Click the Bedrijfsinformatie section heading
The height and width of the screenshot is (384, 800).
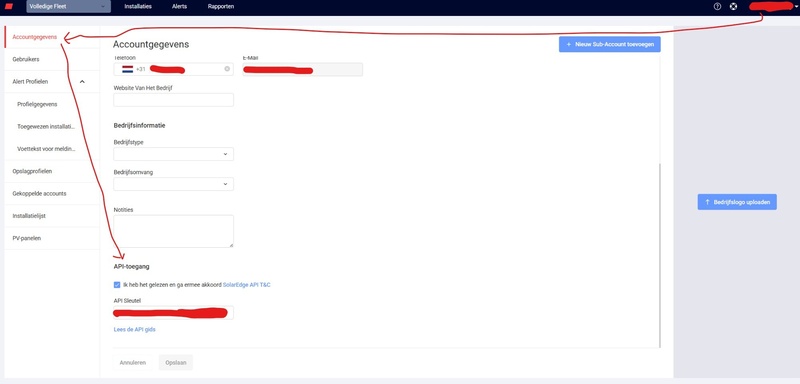pos(139,125)
